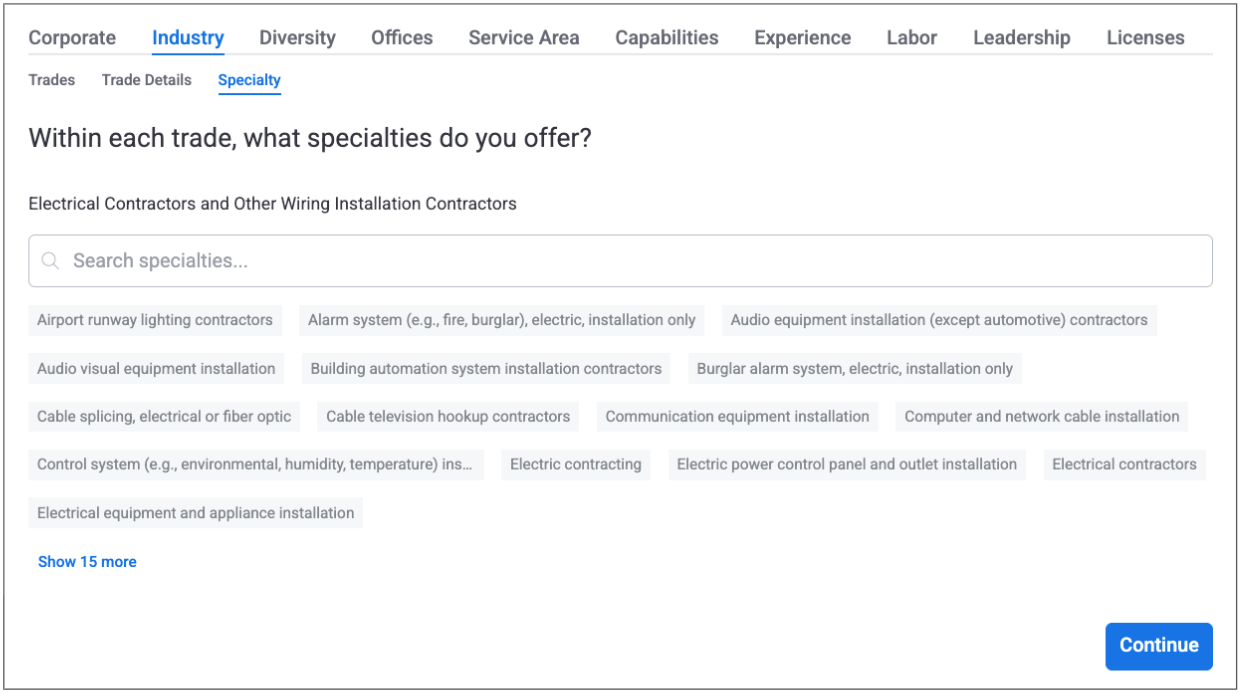The image size is (1240, 693).
Task: Toggle Audio visual equipment installation chip
Action: [156, 368]
